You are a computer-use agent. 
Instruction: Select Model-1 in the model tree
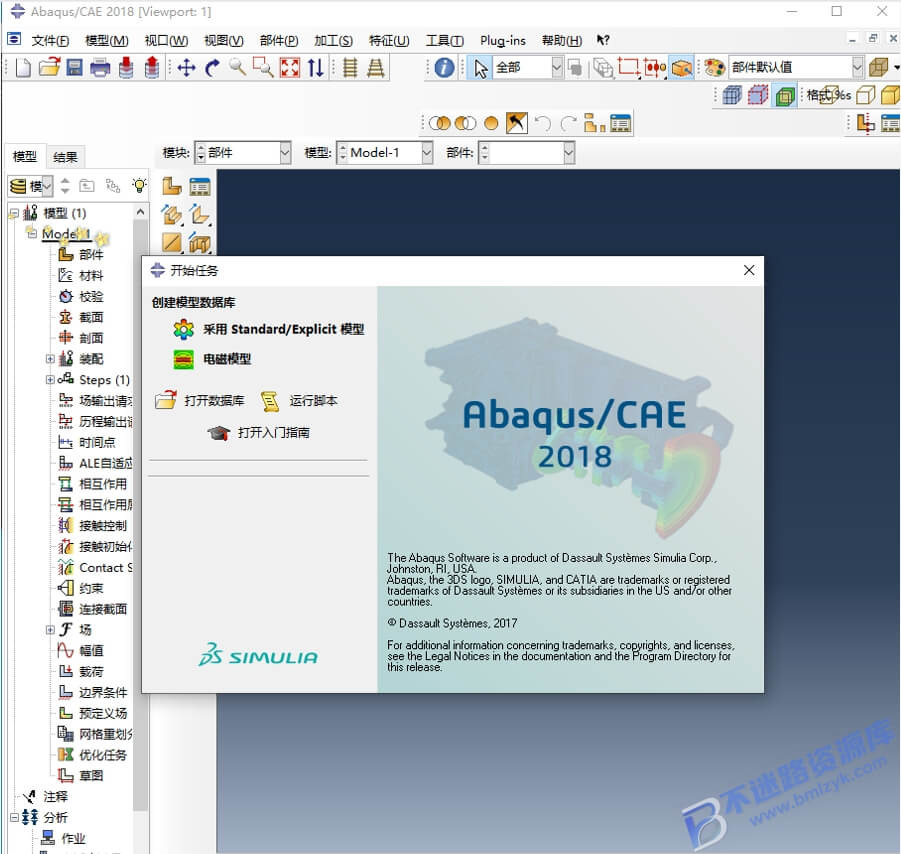(x=66, y=234)
